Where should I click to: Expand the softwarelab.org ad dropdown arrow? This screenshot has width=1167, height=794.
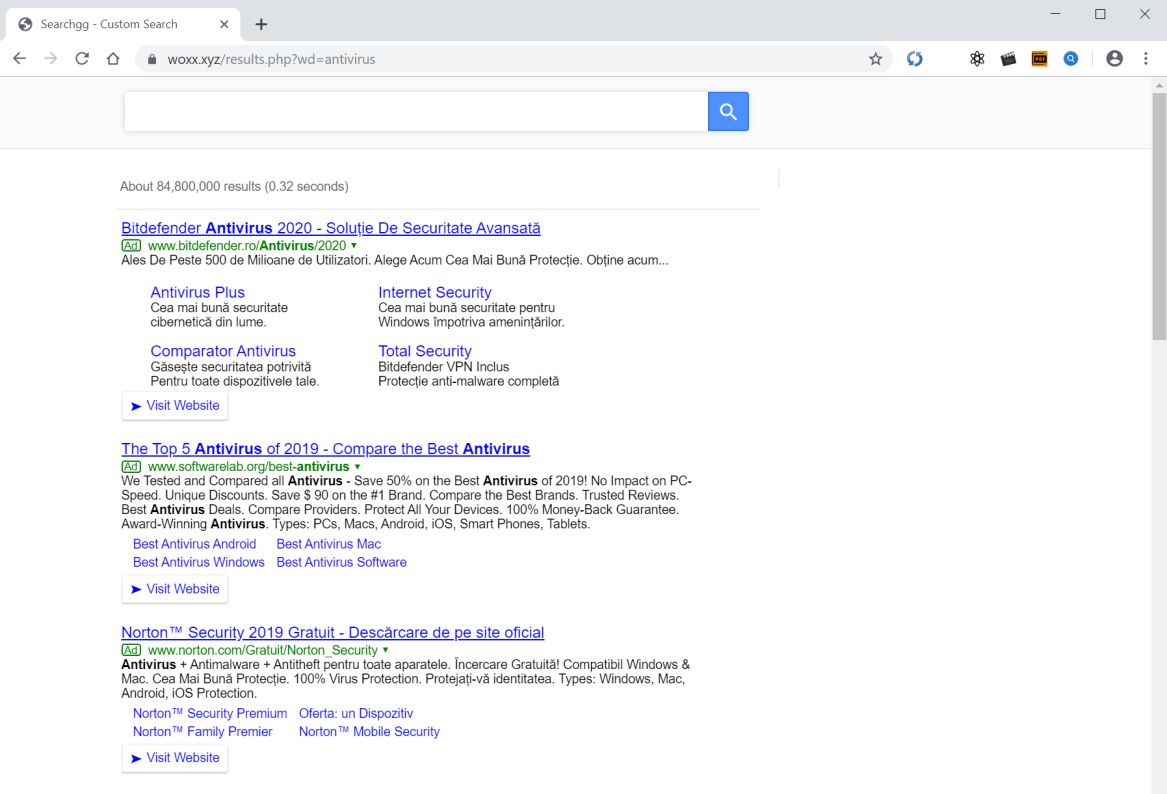coord(357,467)
